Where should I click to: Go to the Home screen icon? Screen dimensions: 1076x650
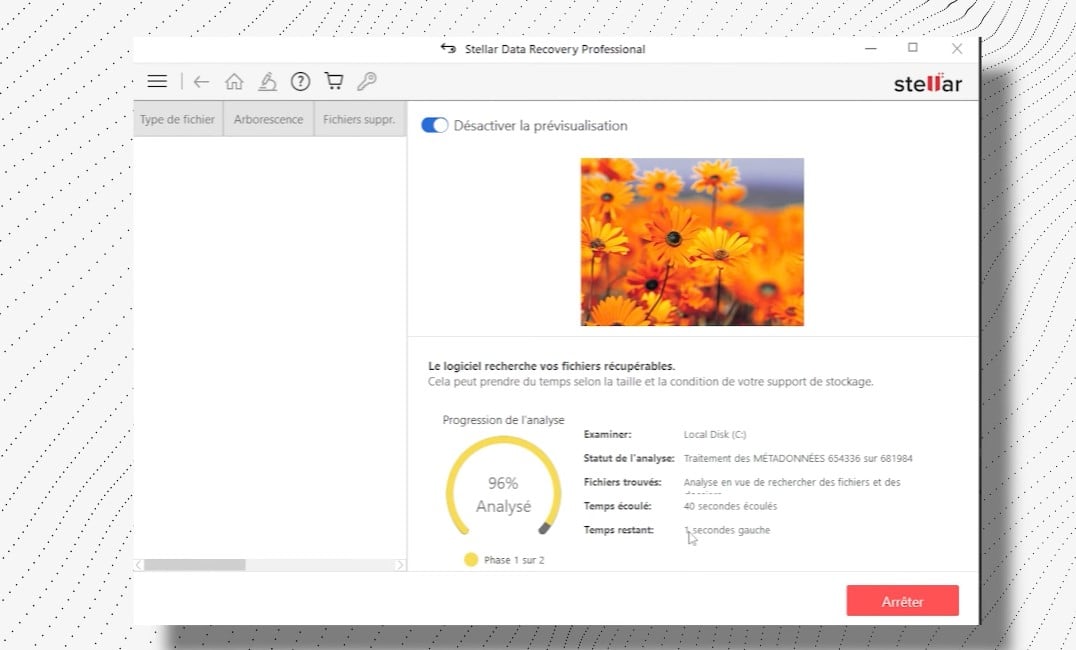(x=234, y=81)
